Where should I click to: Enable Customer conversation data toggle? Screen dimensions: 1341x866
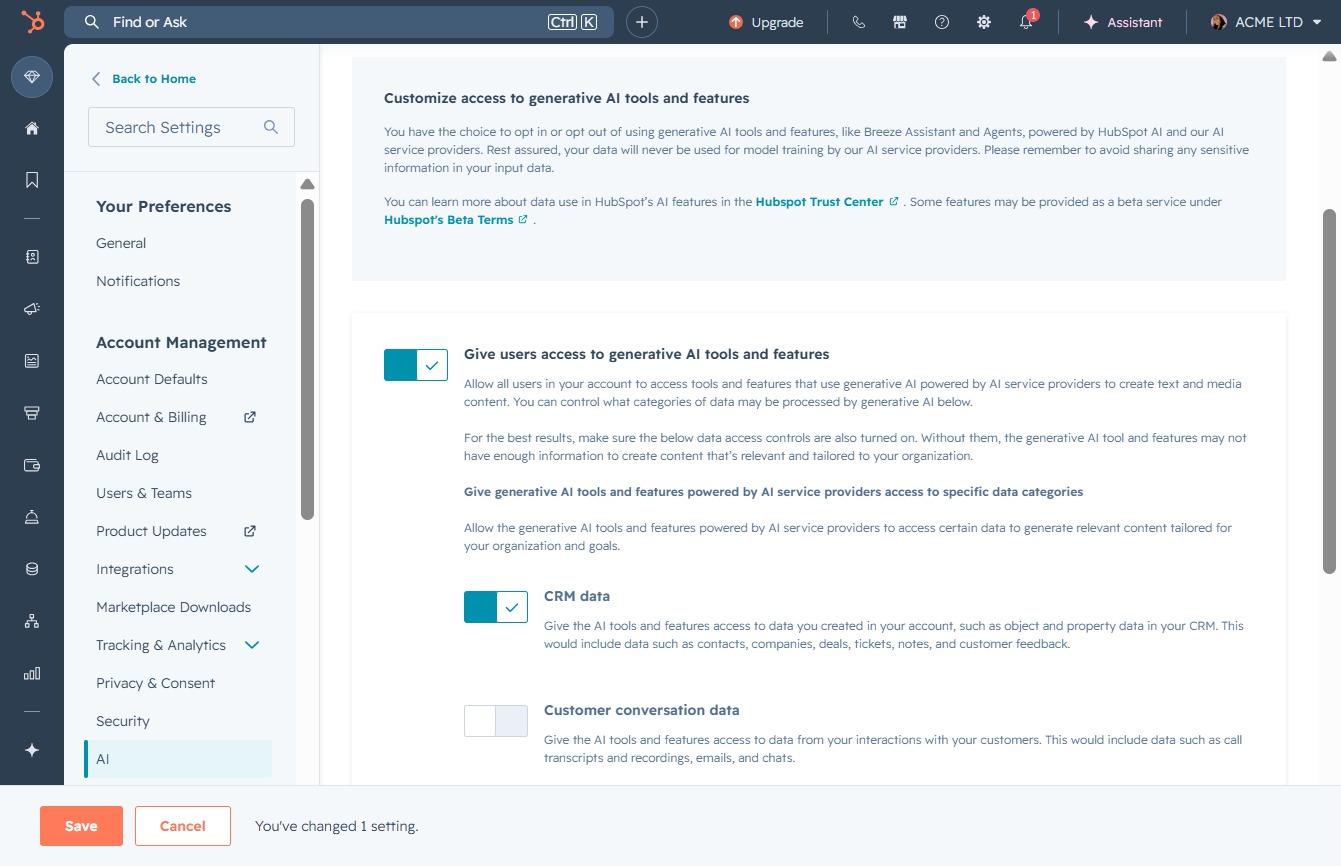[496, 721]
